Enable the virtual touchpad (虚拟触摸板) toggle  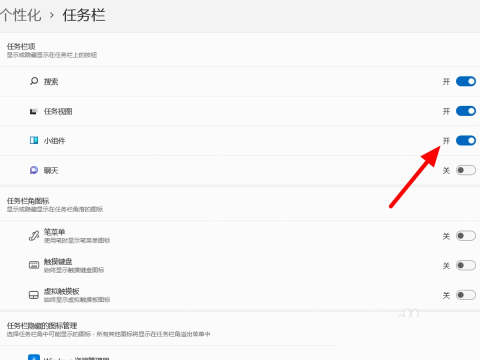pos(466,295)
